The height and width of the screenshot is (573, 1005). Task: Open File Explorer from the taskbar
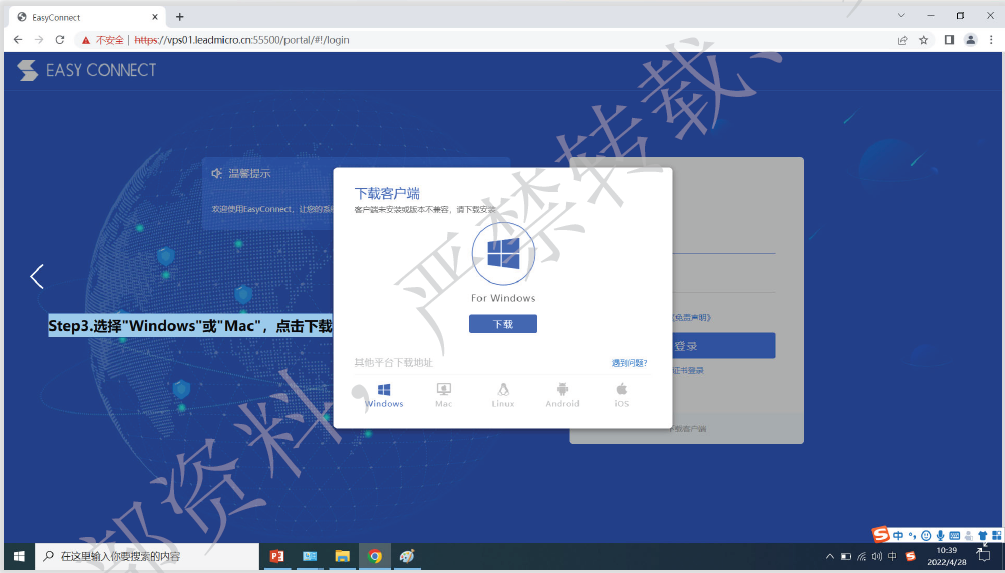tap(342, 556)
